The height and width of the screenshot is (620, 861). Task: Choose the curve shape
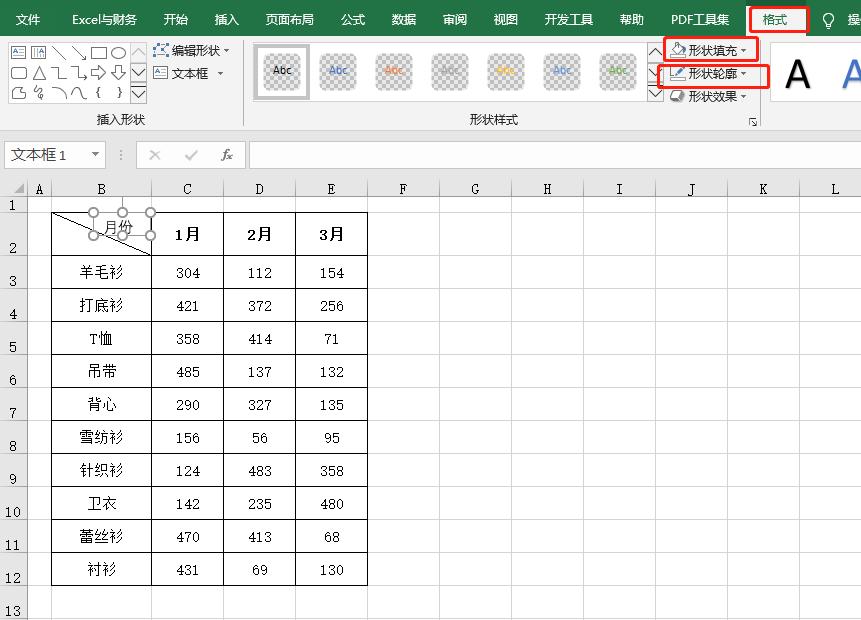click(x=79, y=92)
